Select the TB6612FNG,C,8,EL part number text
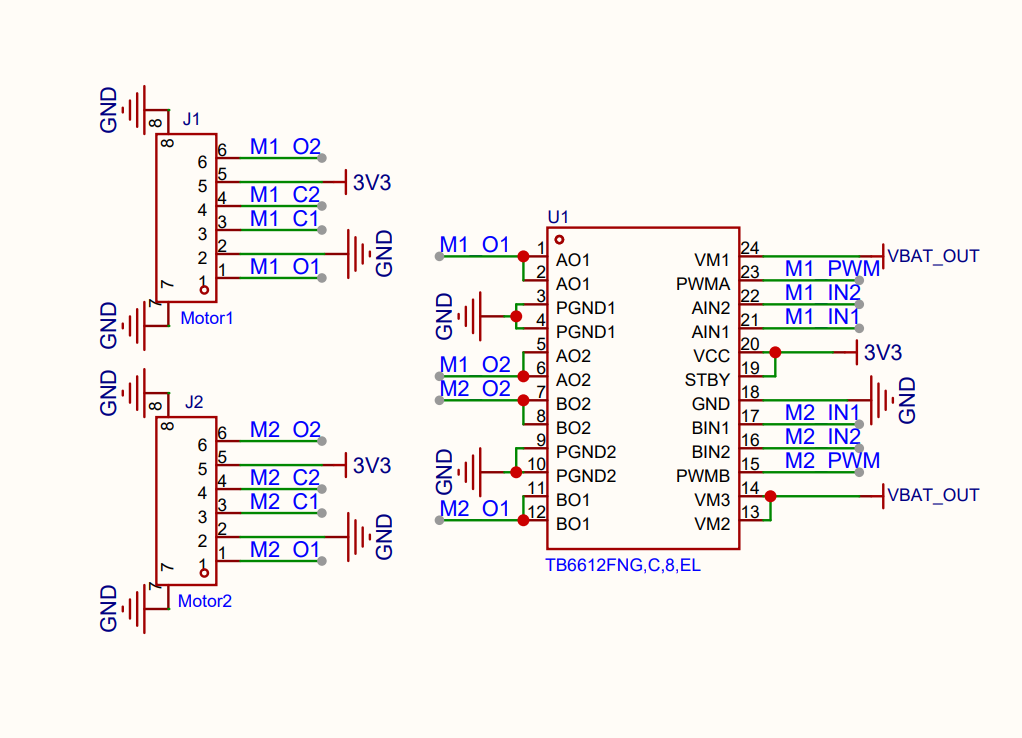 point(623,565)
